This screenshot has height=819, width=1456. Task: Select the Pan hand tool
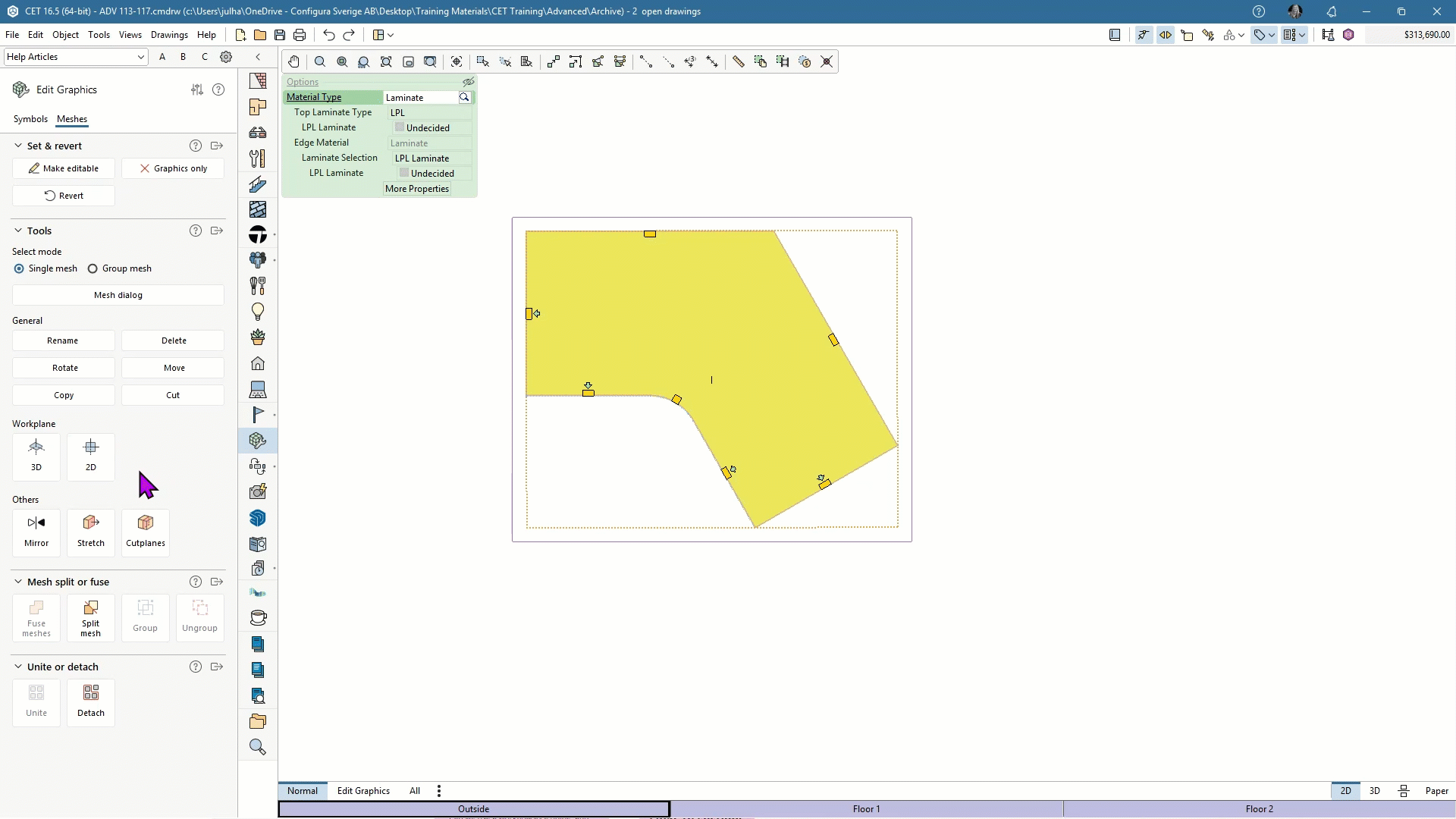pyautogui.click(x=293, y=62)
